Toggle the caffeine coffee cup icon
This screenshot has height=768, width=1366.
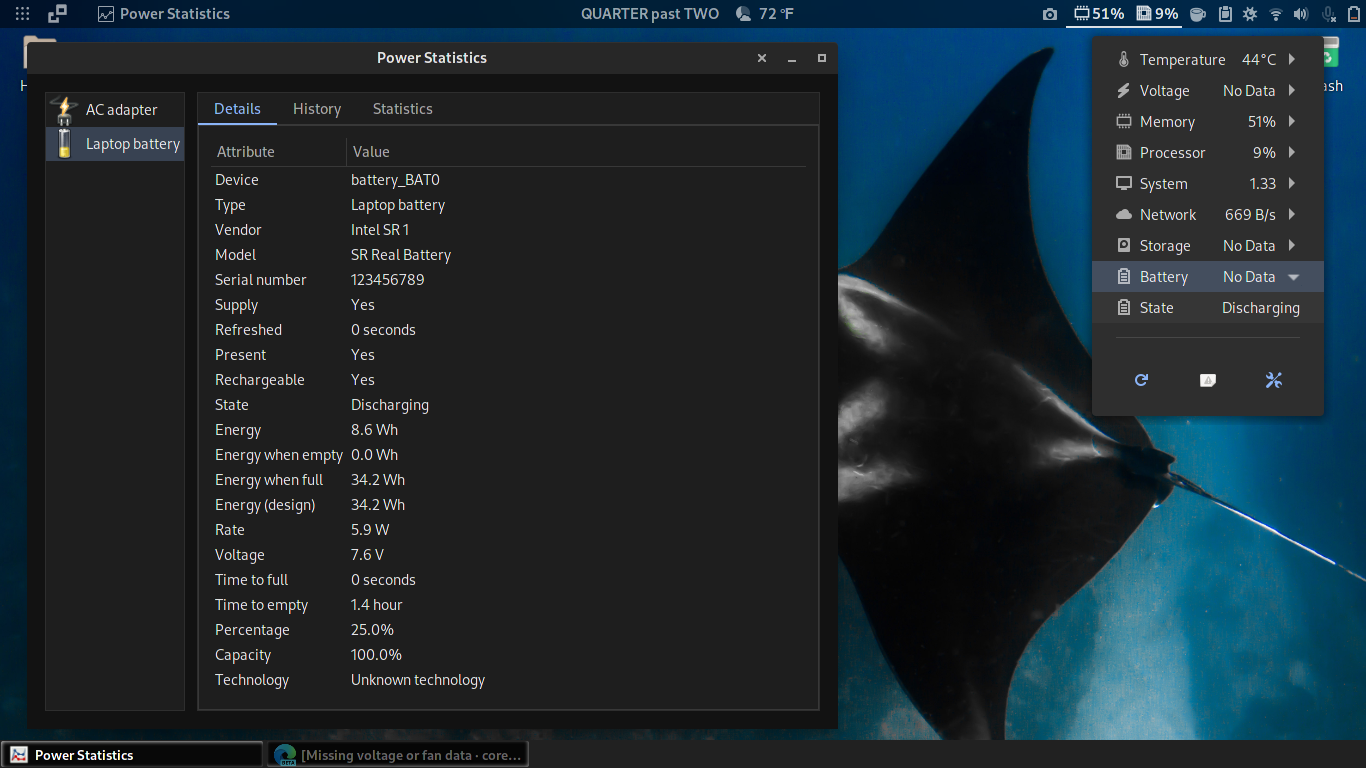(x=1198, y=14)
